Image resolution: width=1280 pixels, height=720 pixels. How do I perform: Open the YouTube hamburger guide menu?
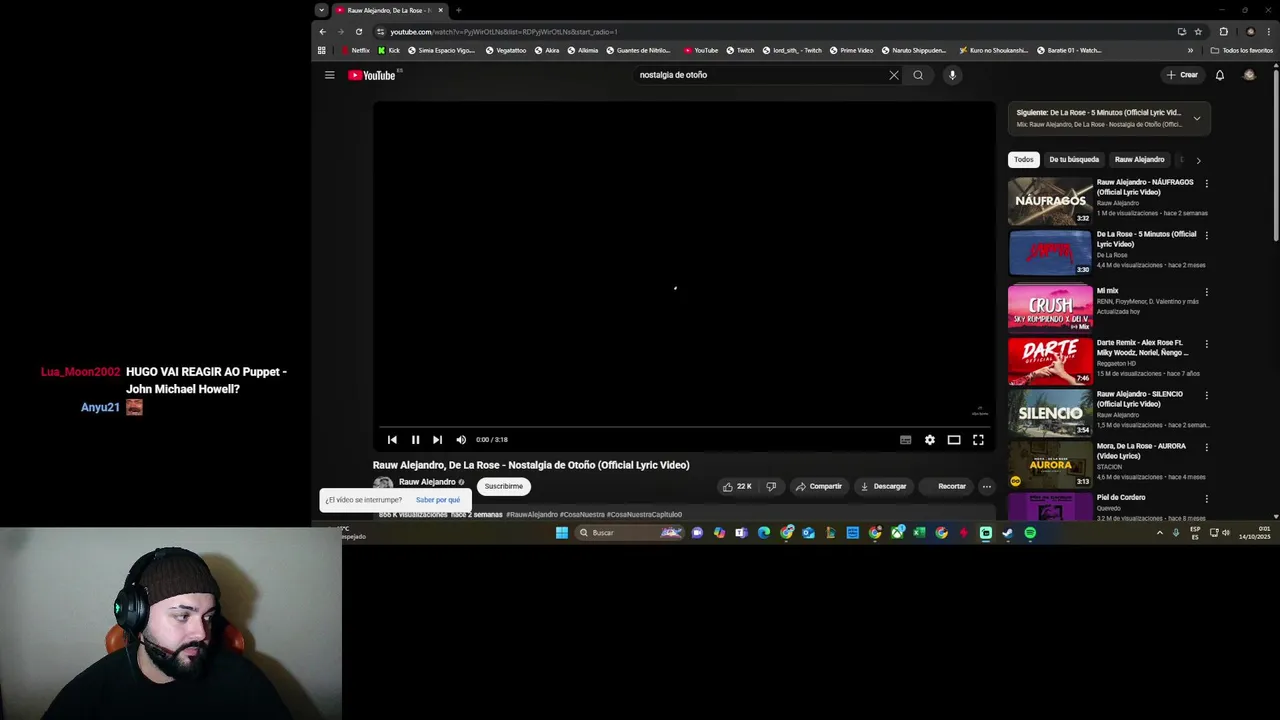point(329,75)
